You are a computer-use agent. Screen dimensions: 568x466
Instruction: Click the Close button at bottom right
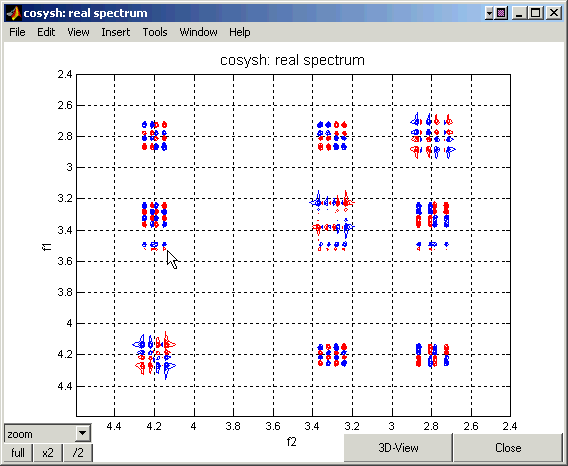coord(508,448)
